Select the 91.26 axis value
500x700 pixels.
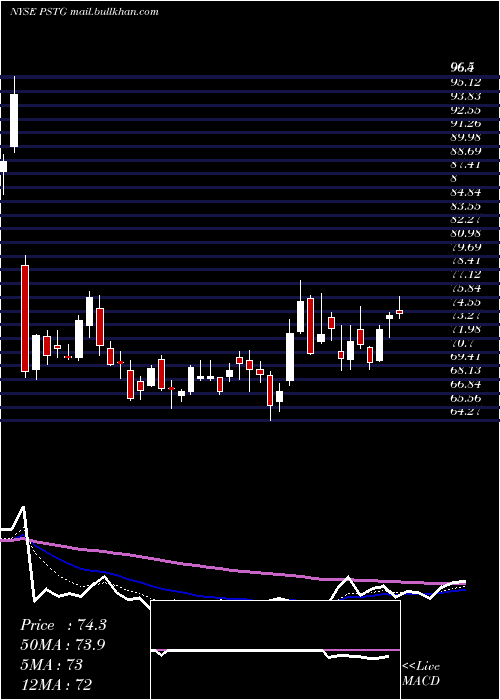(x=465, y=123)
